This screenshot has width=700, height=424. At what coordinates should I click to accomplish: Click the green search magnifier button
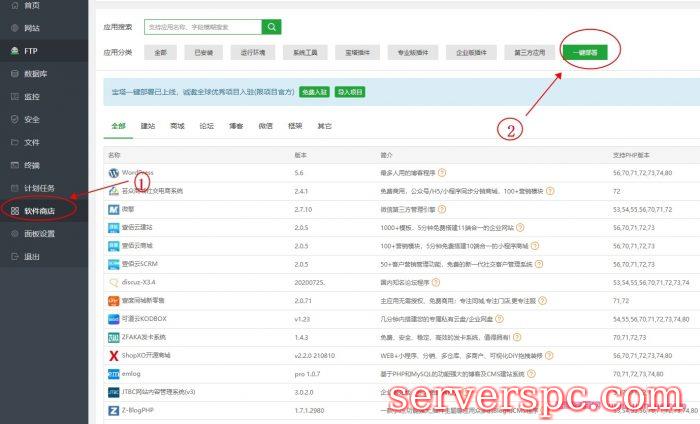[272, 27]
